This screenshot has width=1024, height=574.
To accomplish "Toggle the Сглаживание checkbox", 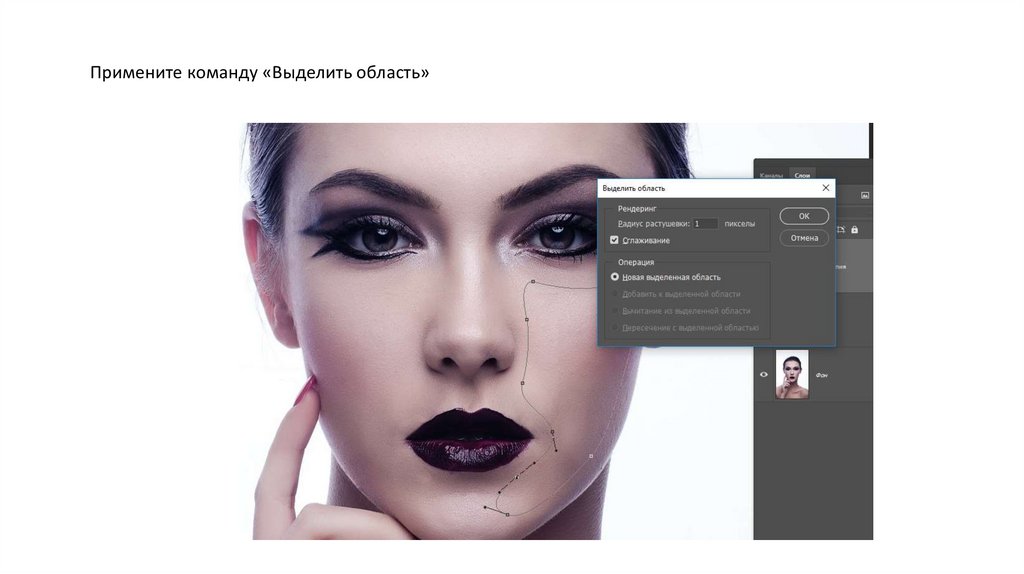I will 614,240.
